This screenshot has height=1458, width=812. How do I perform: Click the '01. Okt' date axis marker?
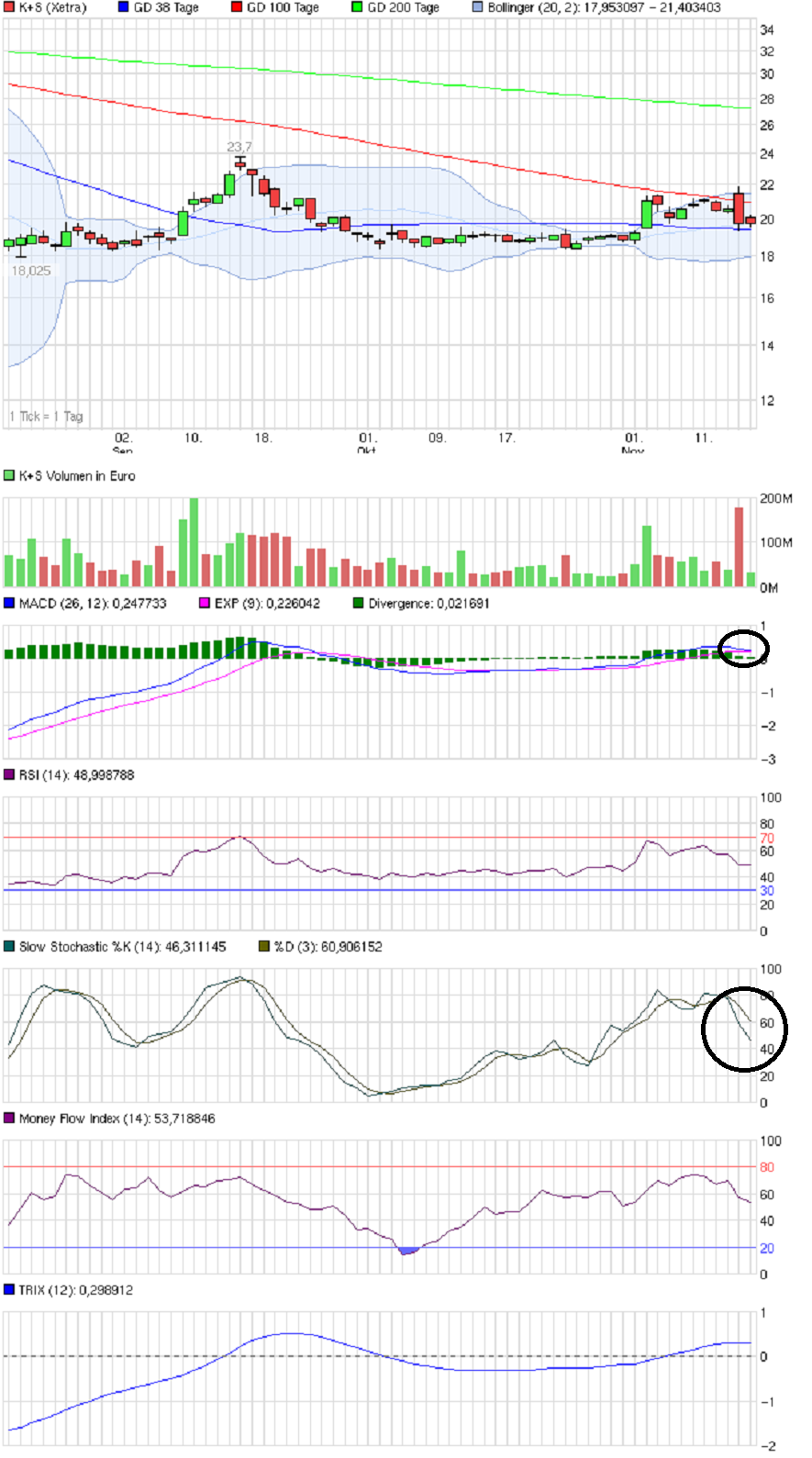[367, 443]
